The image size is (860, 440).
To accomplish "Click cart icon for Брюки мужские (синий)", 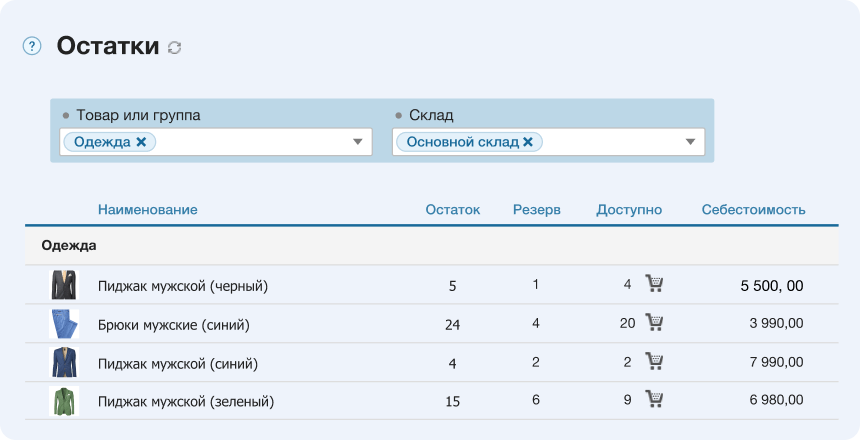I will tap(654, 323).
